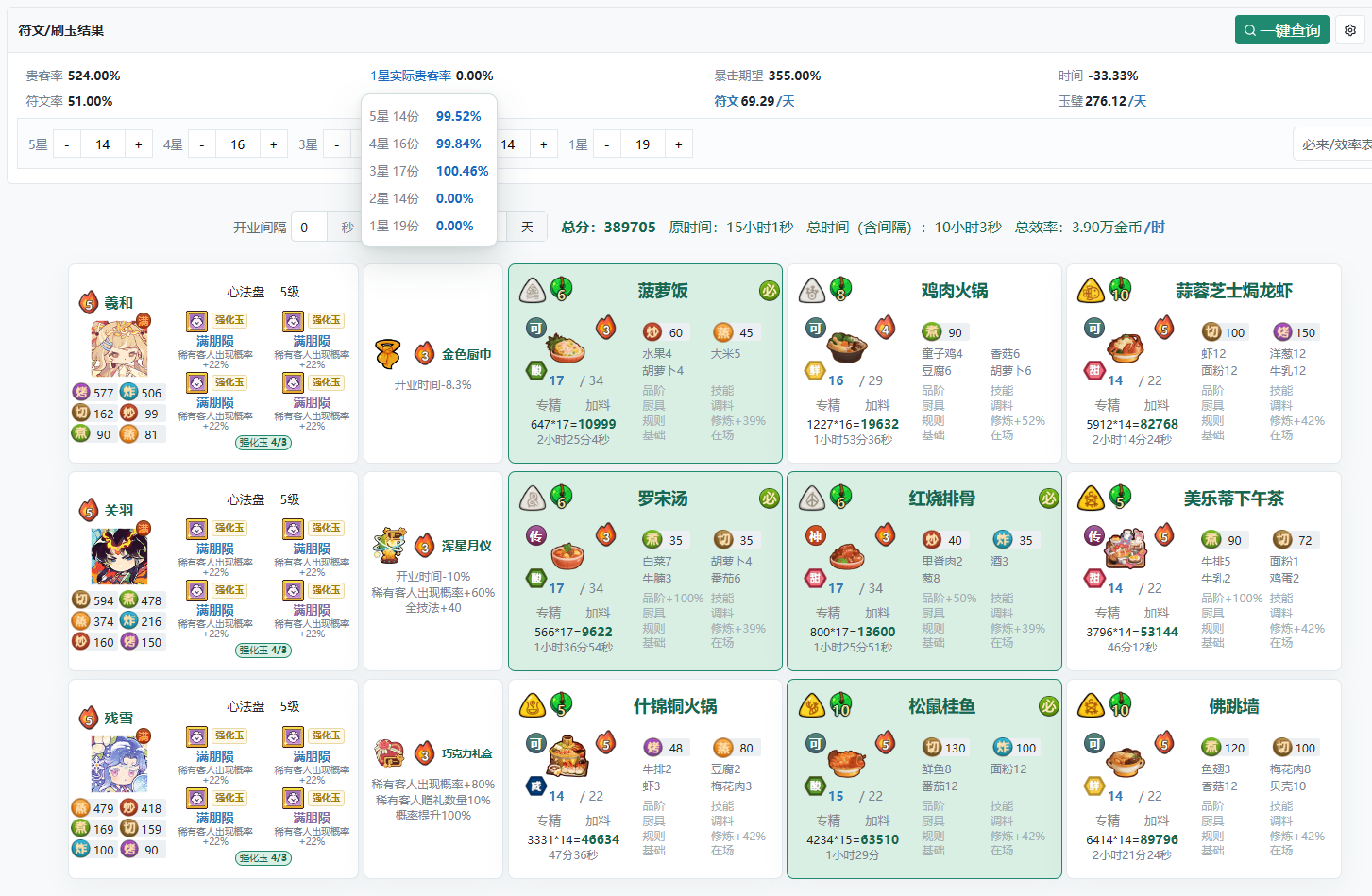Click the 开业间隔 number input
The width and height of the screenshot is (1372, 896).
coord(310,228)
